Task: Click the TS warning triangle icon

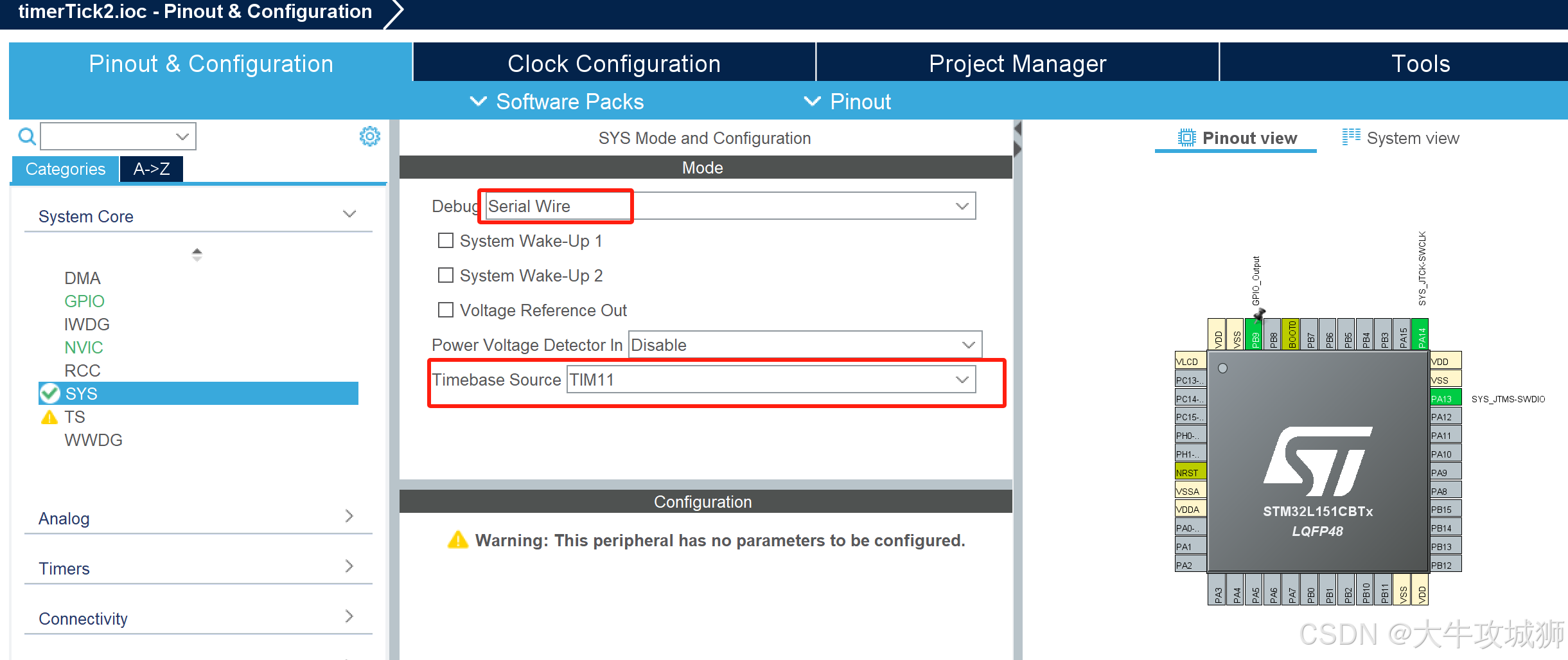Action: point(49,417)
